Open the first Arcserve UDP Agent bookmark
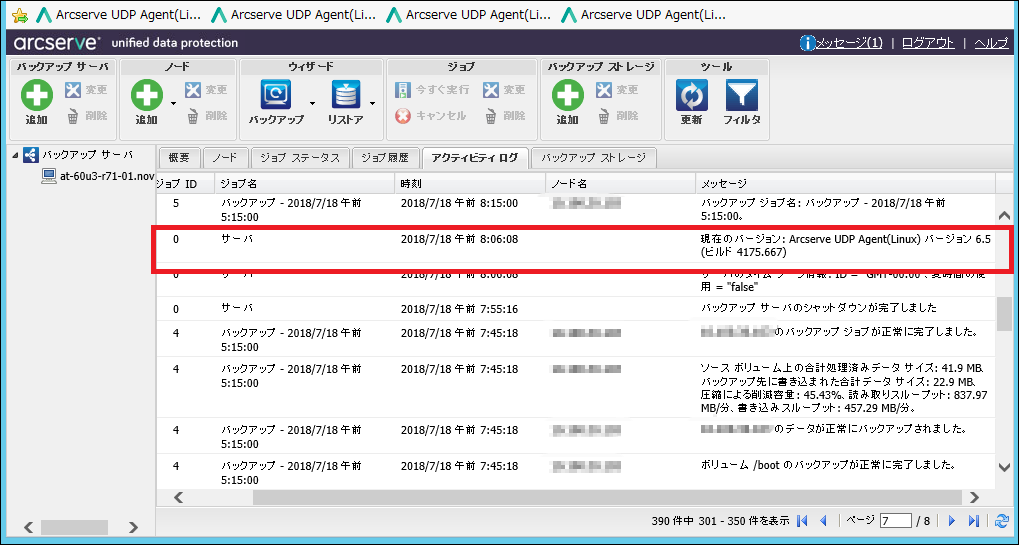The height and width of the screenshot is (545, 1019). [118, 14]
